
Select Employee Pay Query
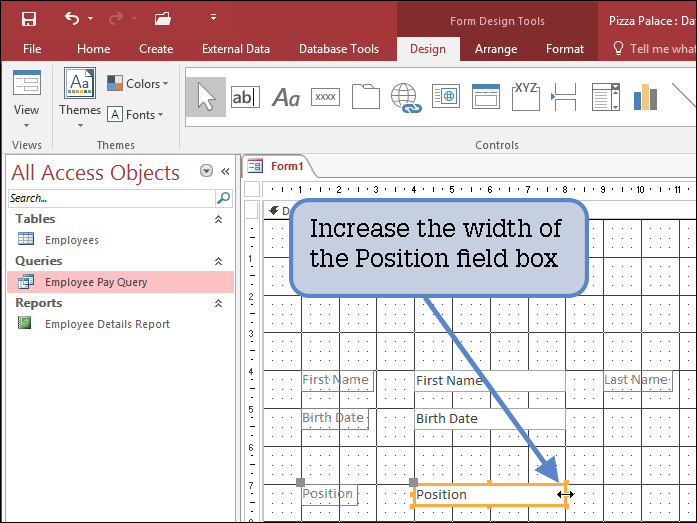point(120,282)
